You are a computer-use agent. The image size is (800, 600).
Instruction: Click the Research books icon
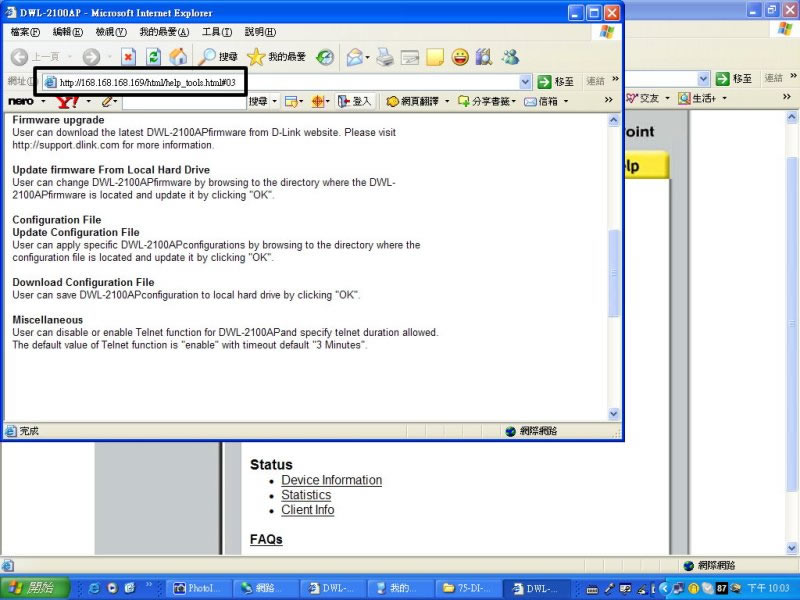coord(484,57)
